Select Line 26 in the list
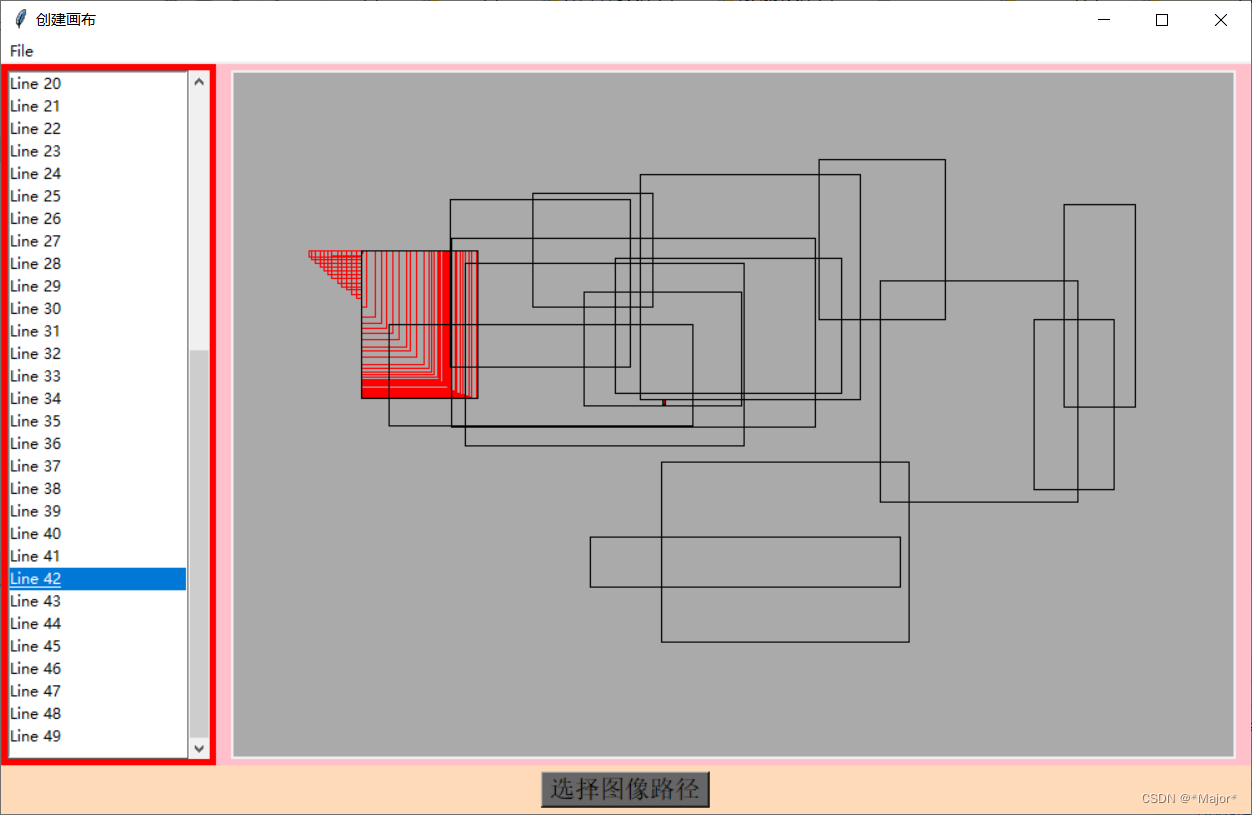The image size is (1252, 815). pos(97,219)
